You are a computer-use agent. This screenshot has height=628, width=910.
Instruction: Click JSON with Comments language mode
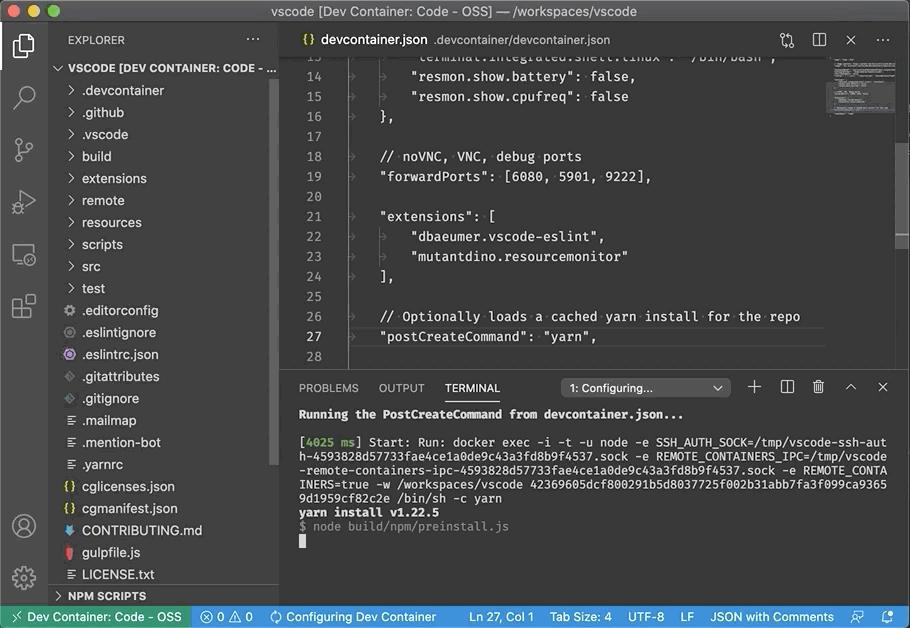pos(771,617)
